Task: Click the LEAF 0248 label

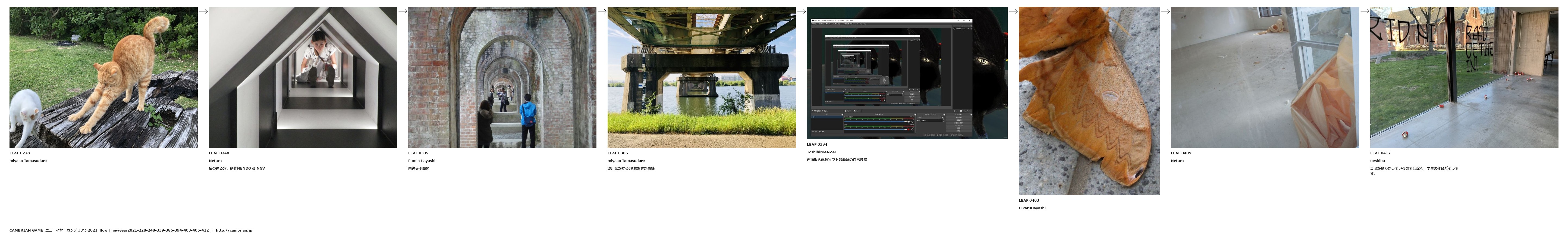Action: click(x=219, y=154)
